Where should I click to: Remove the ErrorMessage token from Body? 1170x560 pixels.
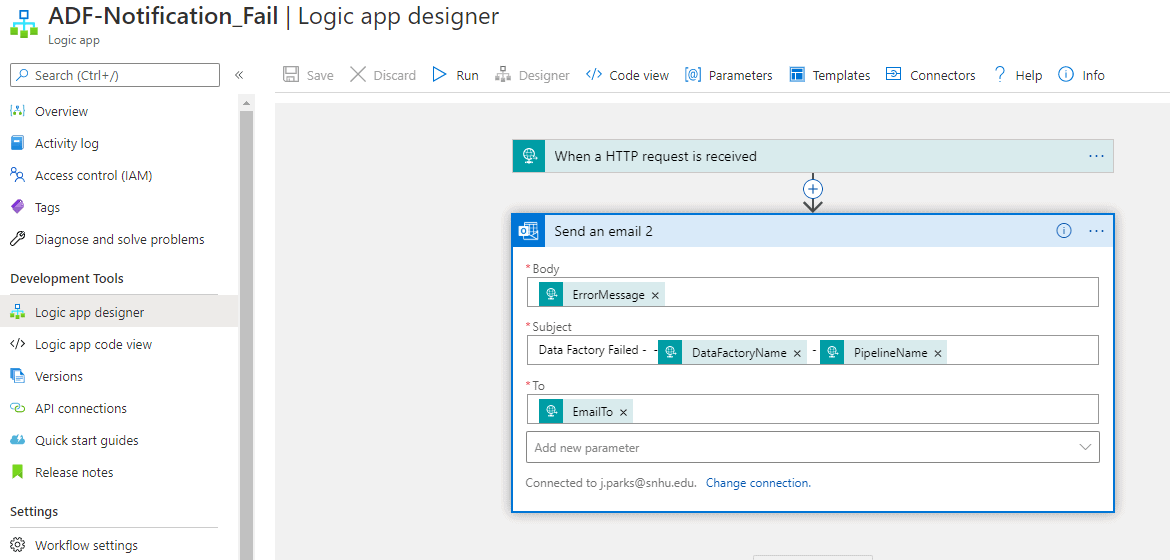[x=655, y=296]
